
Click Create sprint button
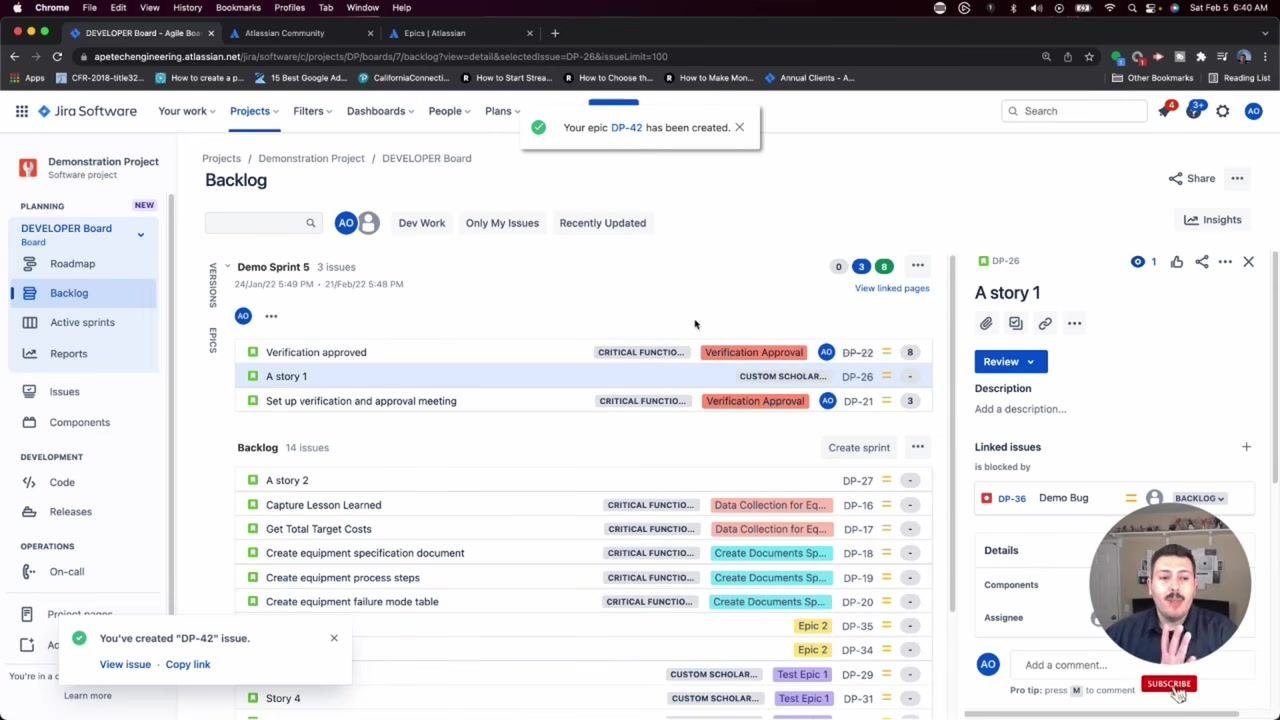(859, 448)
